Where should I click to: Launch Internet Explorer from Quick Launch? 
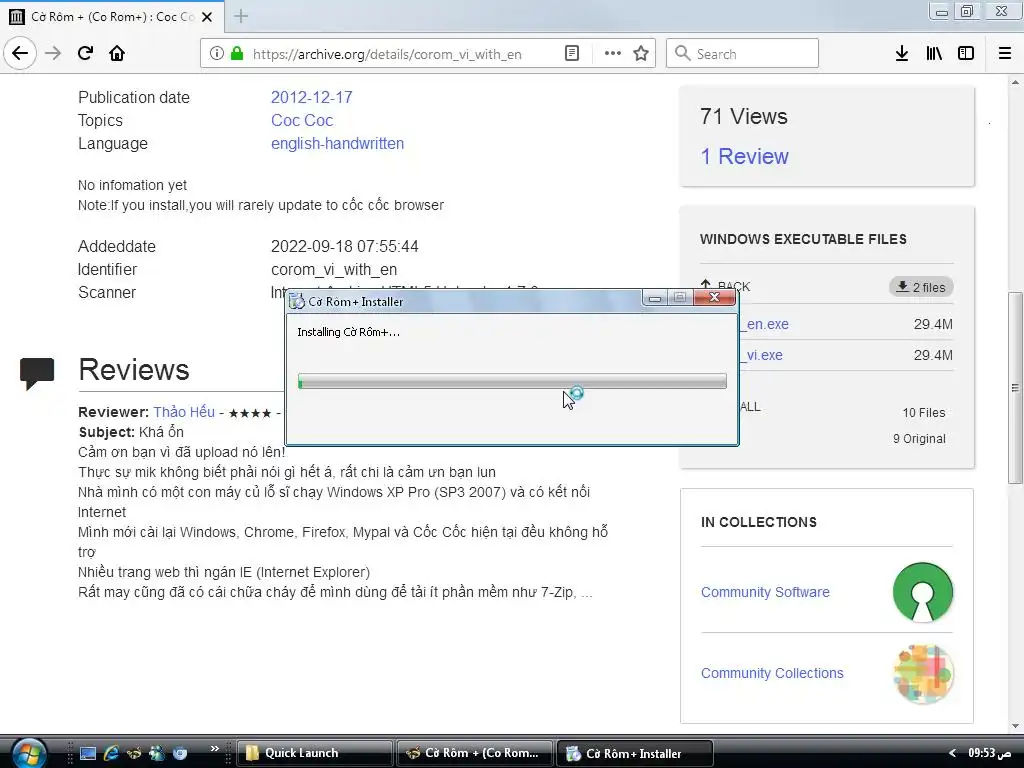(x=111, y=753)
